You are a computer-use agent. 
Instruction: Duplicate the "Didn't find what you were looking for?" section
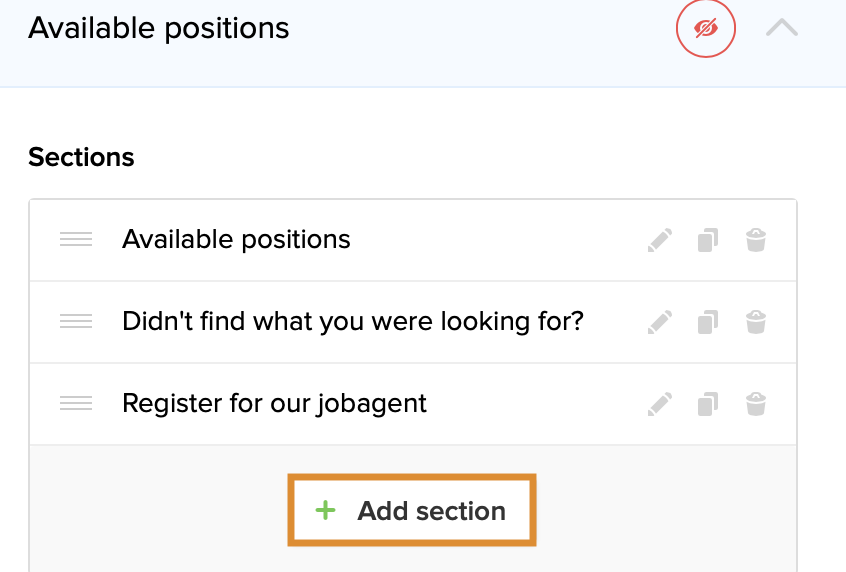pos(708,322)
